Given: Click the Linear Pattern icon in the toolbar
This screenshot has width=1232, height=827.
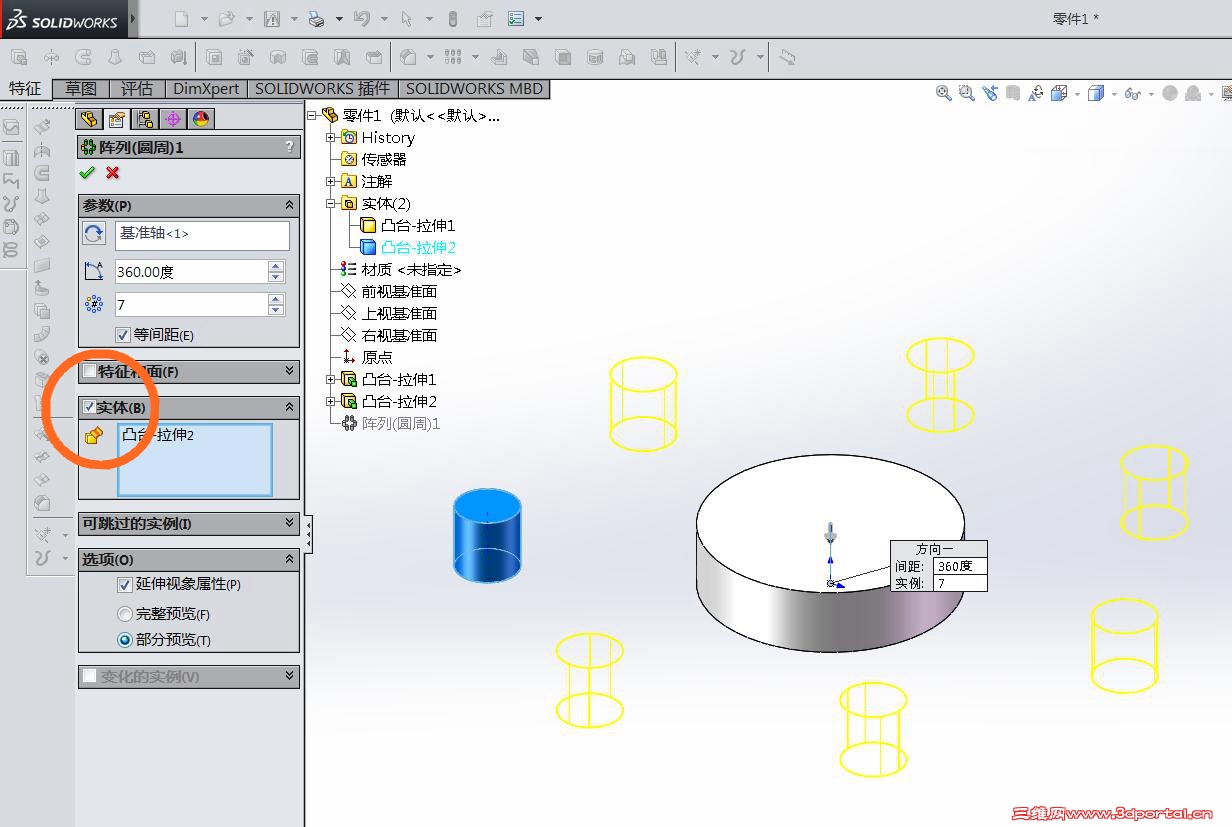Looking at the screenshot, I should [453, 57].
